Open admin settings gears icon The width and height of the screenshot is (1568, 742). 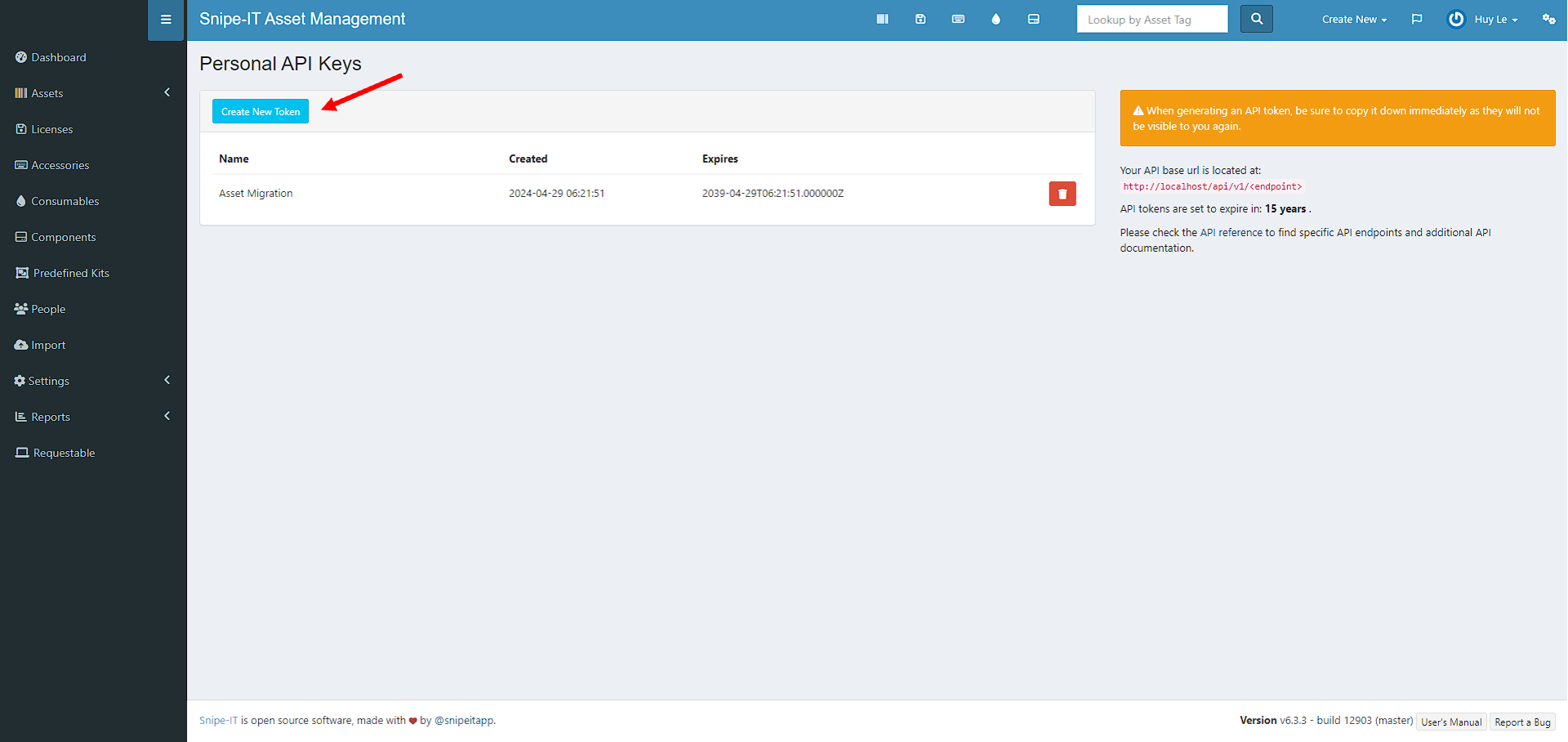click(1548, 20)
